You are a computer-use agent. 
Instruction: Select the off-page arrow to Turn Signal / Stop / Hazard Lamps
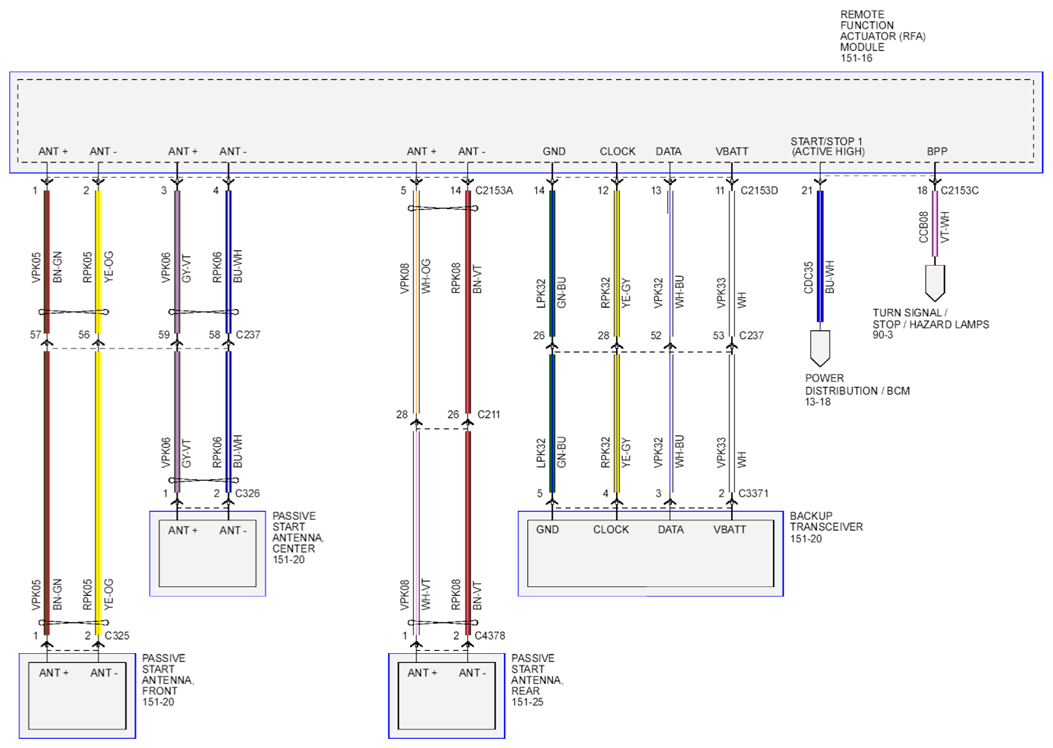pos(934,283)
